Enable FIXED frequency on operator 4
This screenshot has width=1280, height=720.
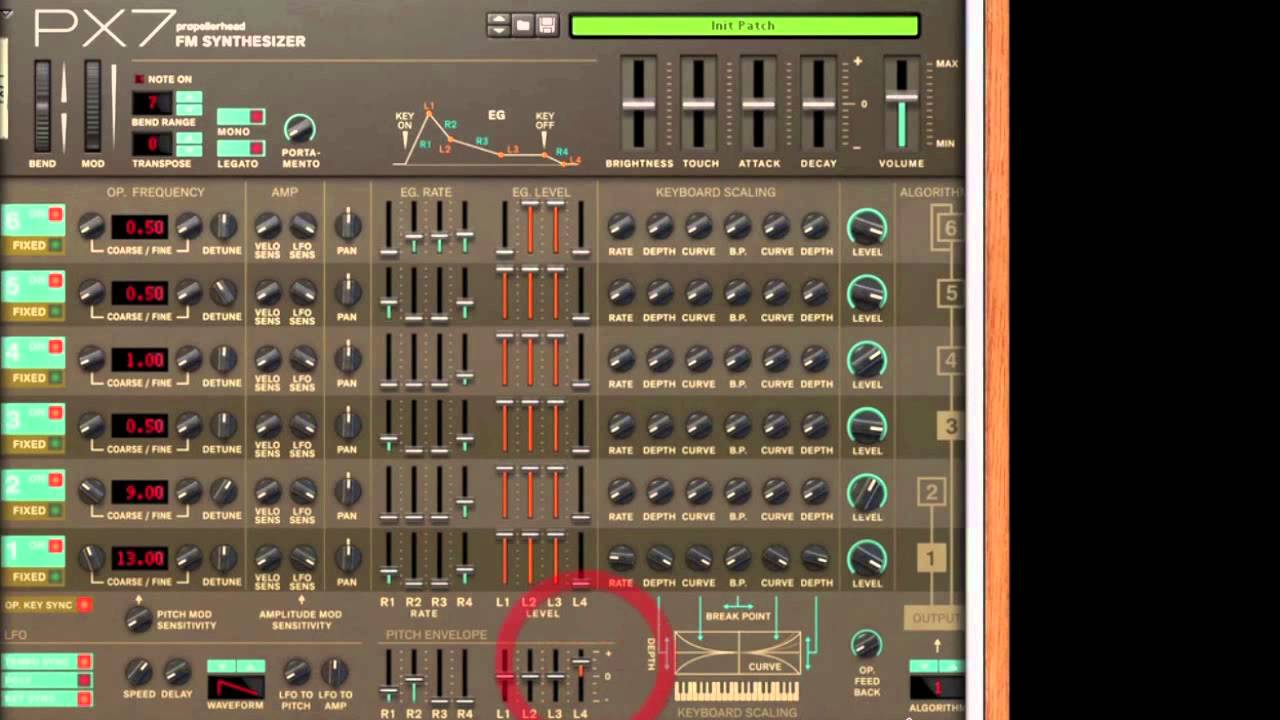[33, 378]
